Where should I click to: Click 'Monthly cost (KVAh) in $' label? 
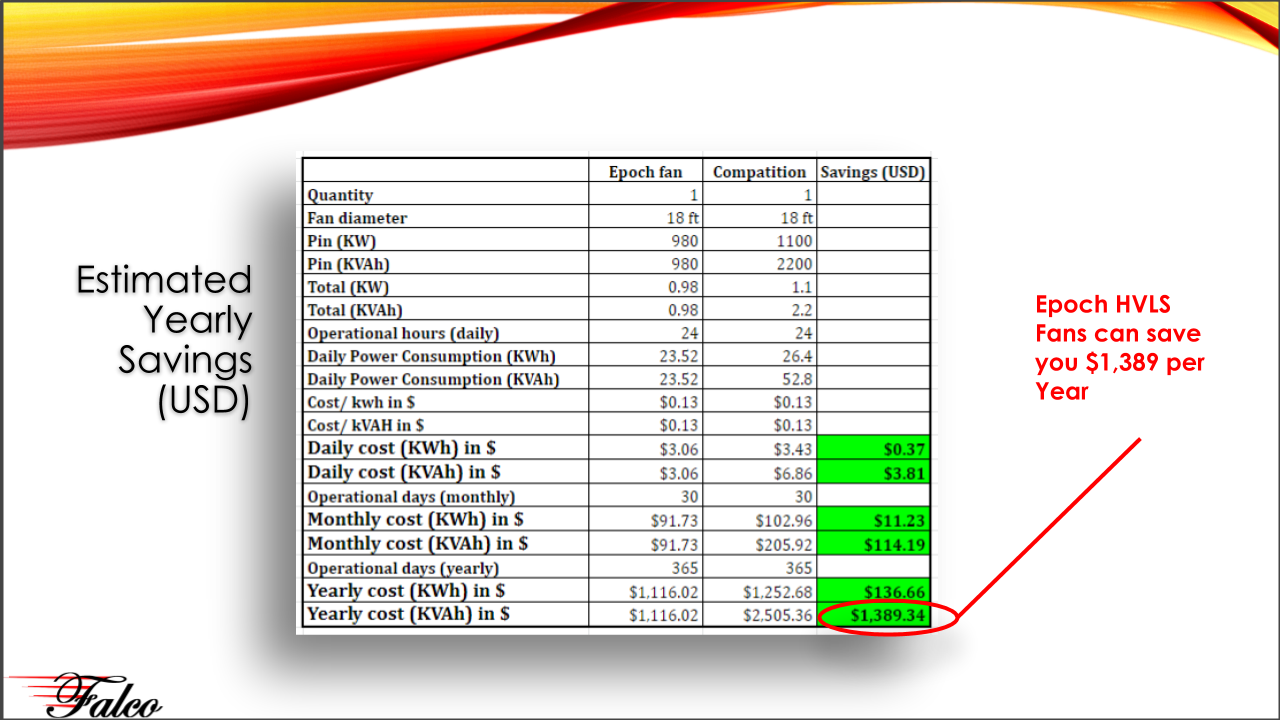[x=418, y=543]
